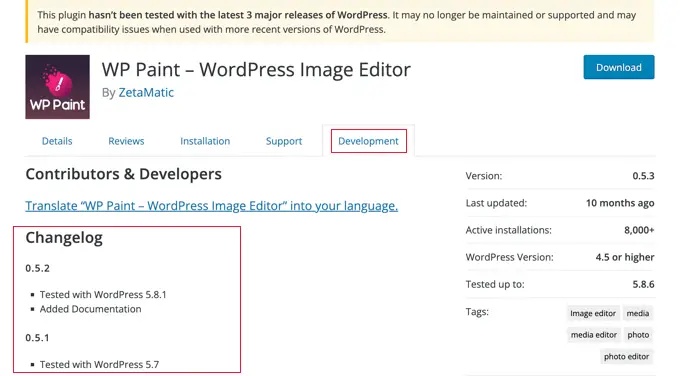Select the 0.5.2 changelog version label
Viewport: 680px width, 376px height.
click(37, 268)
